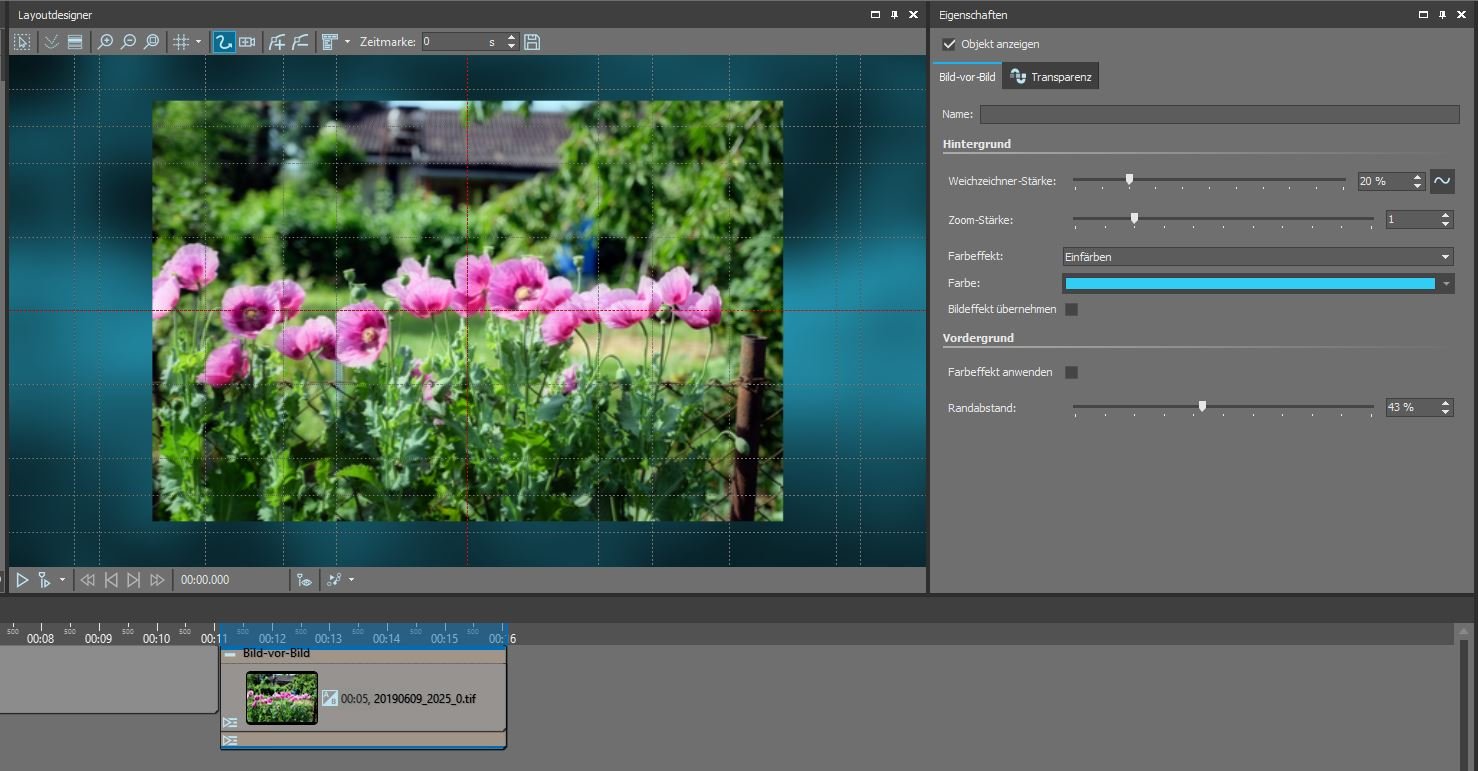Tick the Farbeffekt anwenden checkbox
This screenshot has width=1478, height=771.
tap(1071, 372)
